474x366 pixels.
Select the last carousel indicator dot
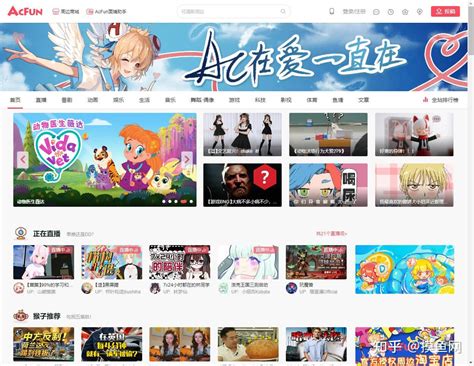click(x=191, y=201)
